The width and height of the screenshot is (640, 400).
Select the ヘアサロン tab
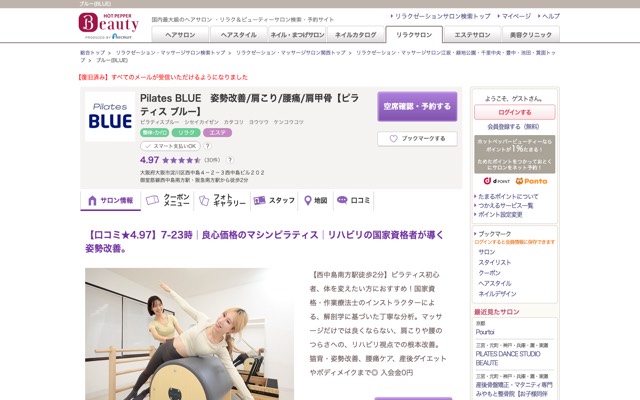tap(180, 35)
